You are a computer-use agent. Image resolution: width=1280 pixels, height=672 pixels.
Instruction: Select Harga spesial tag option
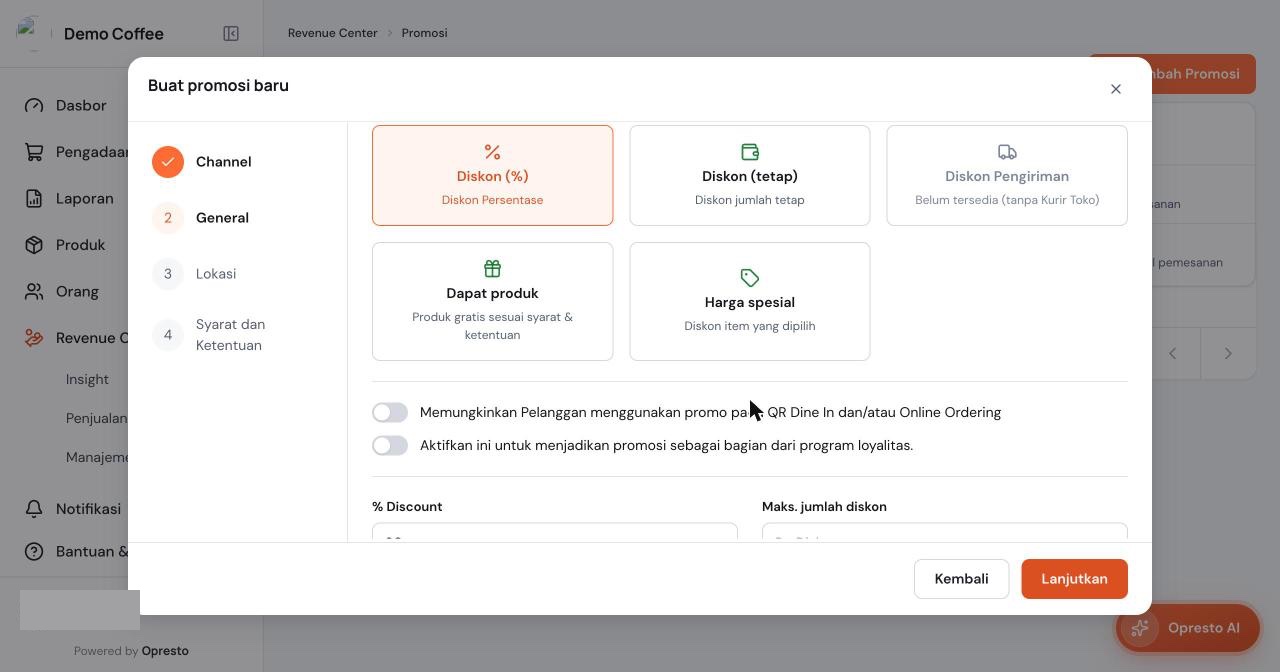[749, 301]
